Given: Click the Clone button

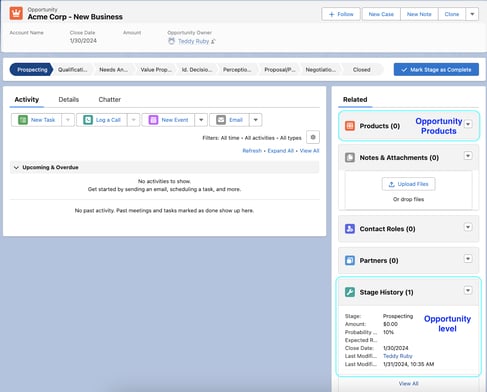Looking at the screenshot, I should [x=452, y=14].
